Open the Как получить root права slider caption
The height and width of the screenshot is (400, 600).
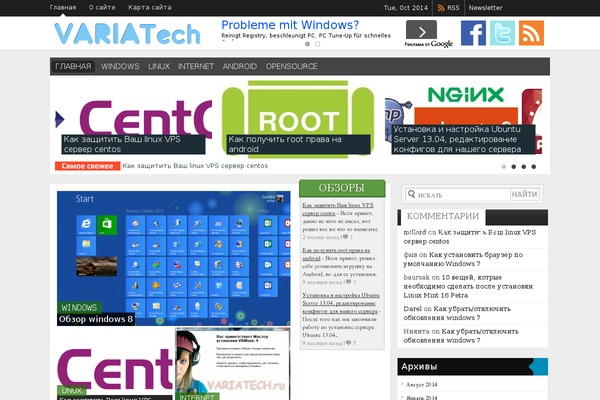pos(298,144)
